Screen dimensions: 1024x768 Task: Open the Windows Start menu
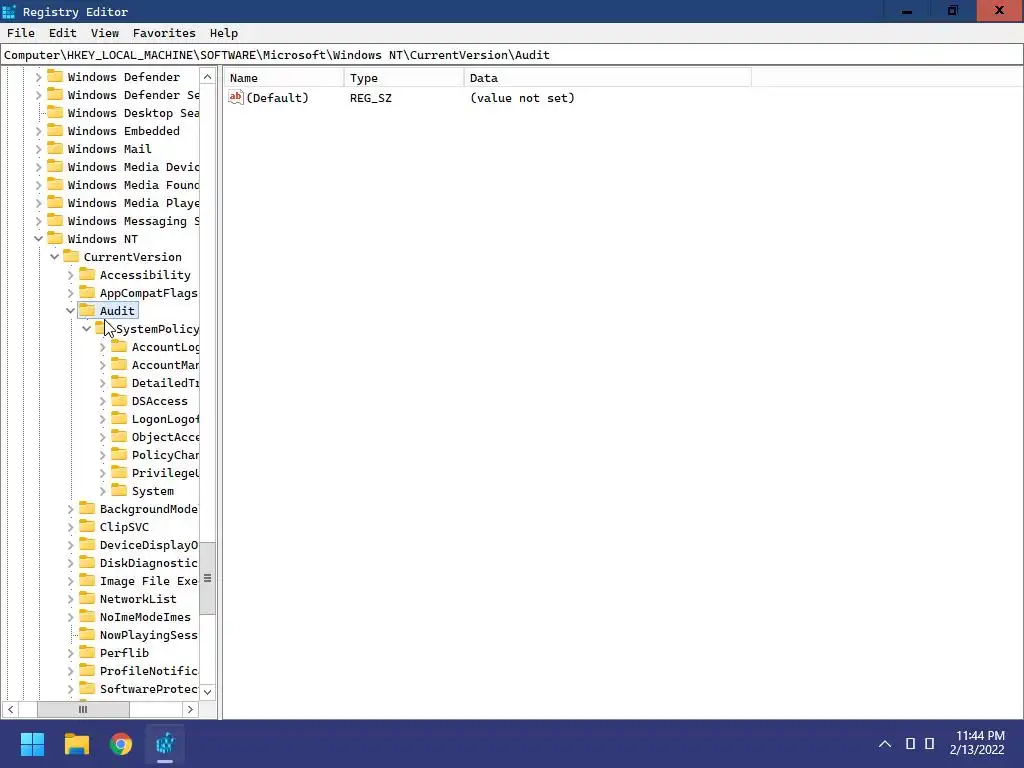32,744
